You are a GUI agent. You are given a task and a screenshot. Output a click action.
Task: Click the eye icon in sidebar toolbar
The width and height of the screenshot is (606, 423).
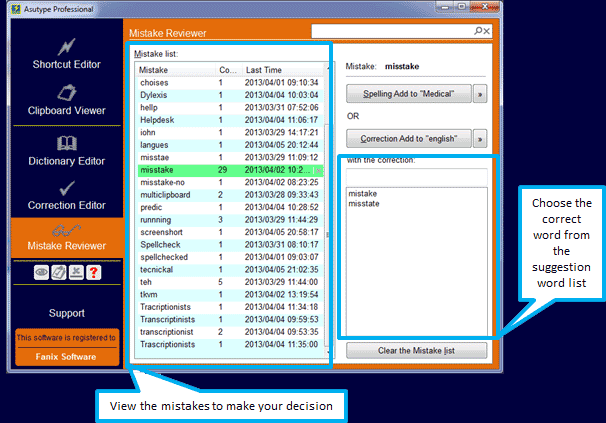(41, 273)
